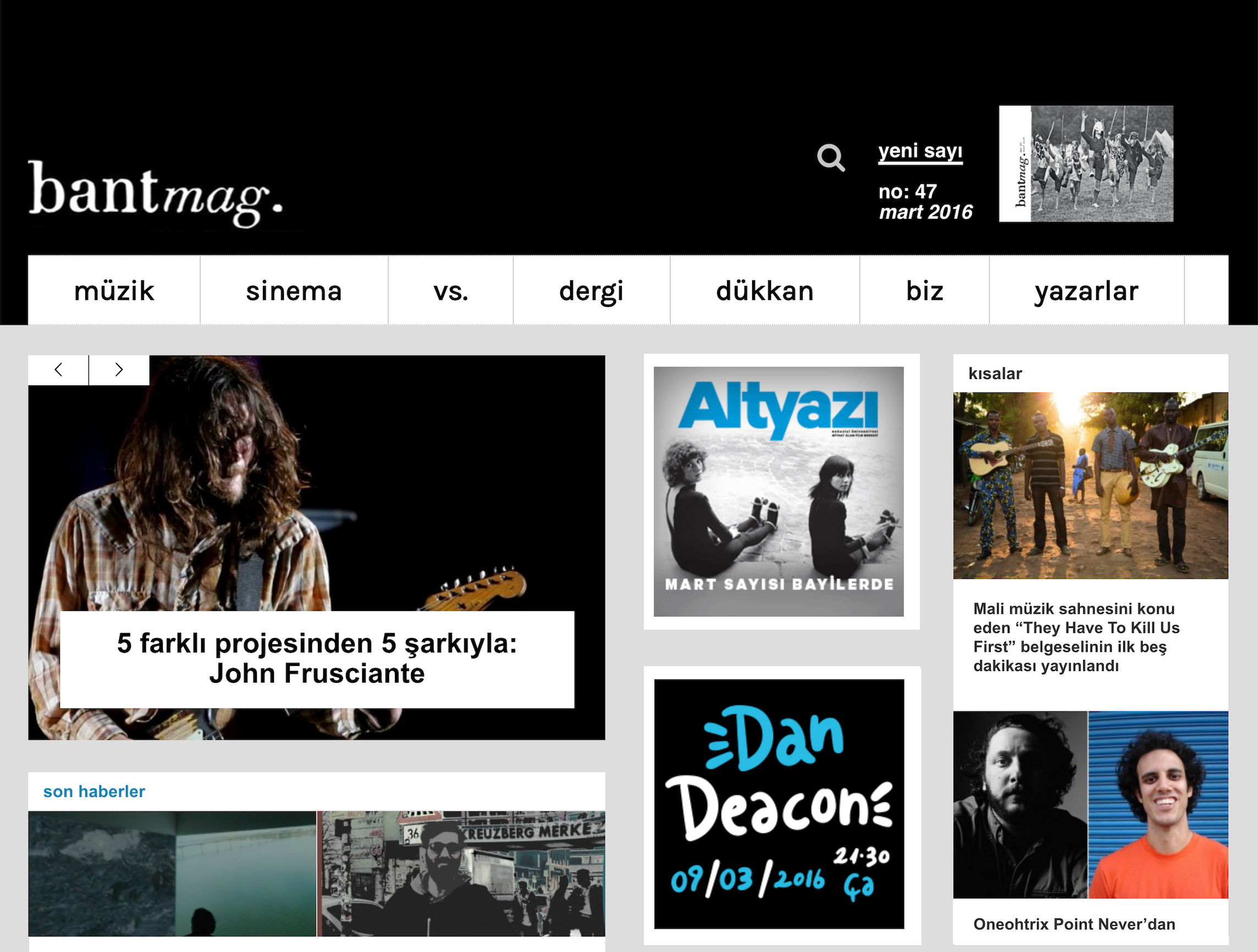Click the mart 2016 date text
The image size is (1258, 952).
click(926, 212)
